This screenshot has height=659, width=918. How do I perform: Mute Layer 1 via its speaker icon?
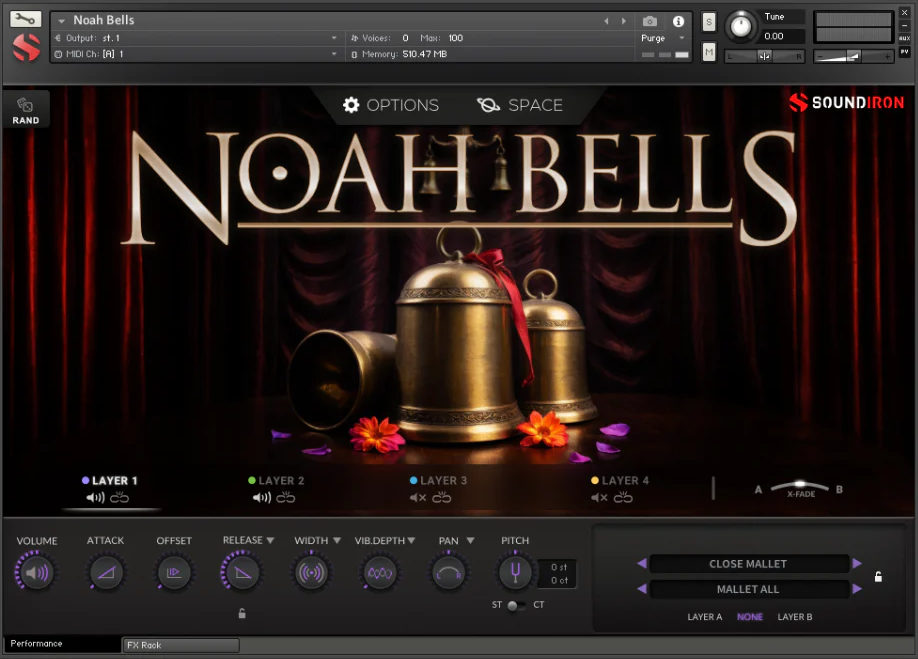coord(95,497)
